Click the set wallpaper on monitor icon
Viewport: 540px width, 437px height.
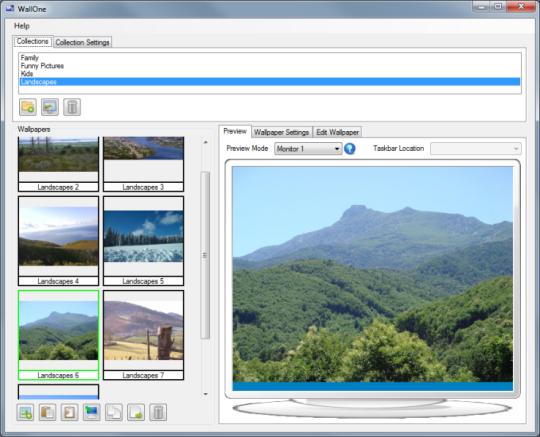(92, 412)
